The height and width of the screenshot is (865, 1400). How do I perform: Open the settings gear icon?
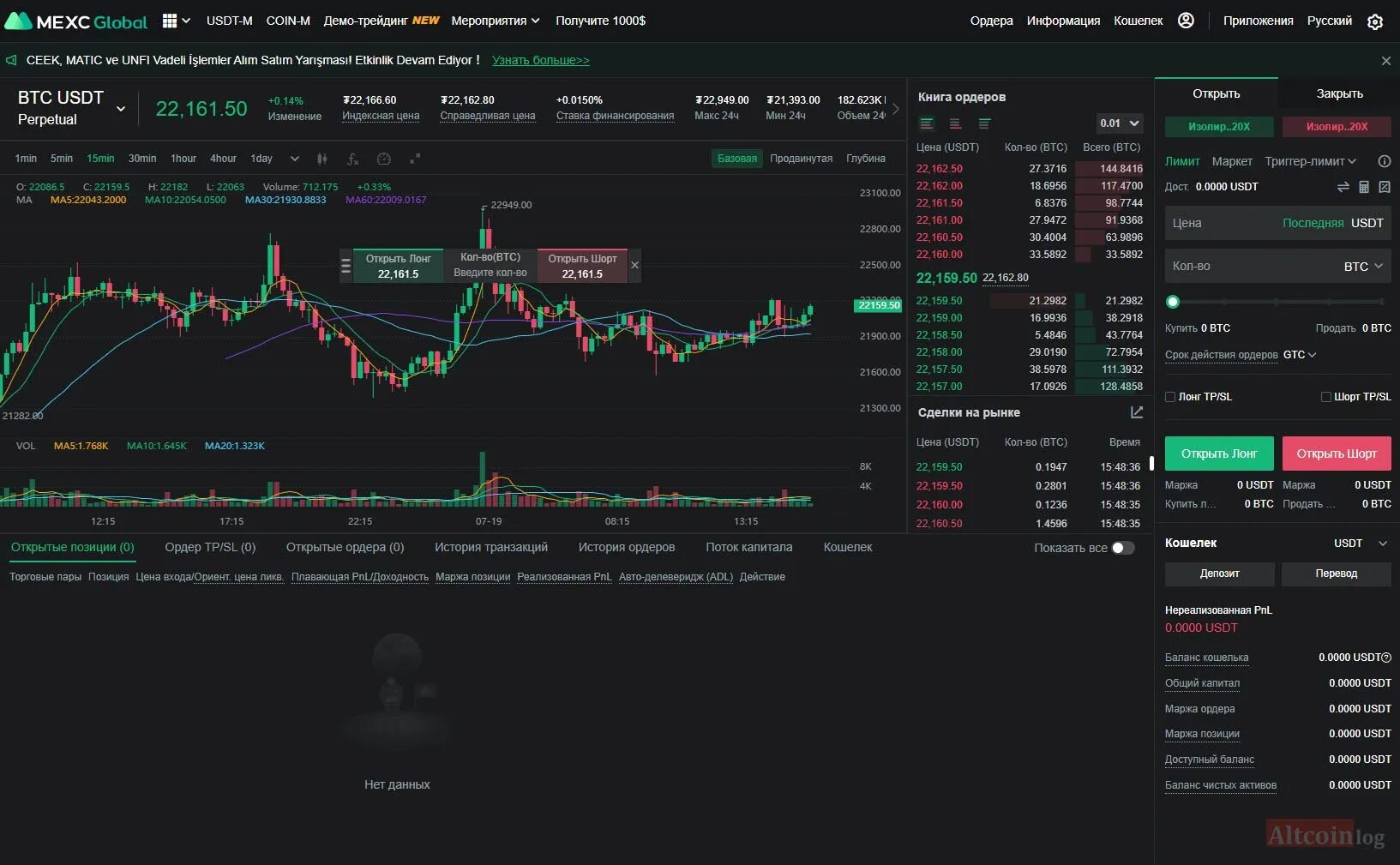[1375, 21]
